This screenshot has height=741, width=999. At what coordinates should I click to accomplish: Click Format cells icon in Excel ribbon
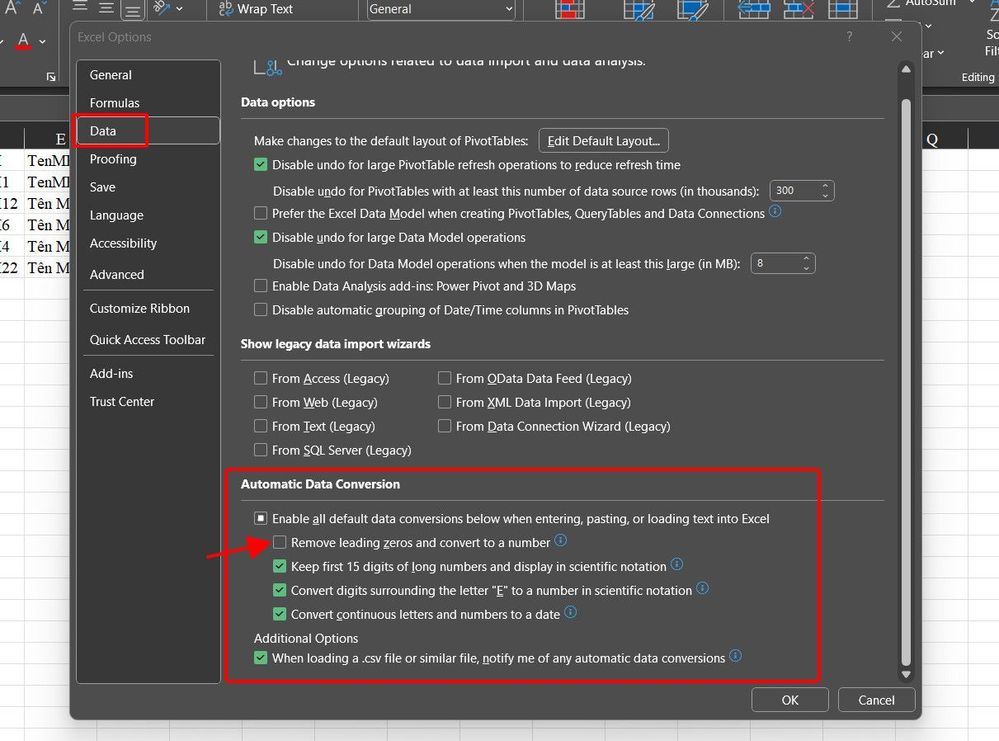[842, 8]
